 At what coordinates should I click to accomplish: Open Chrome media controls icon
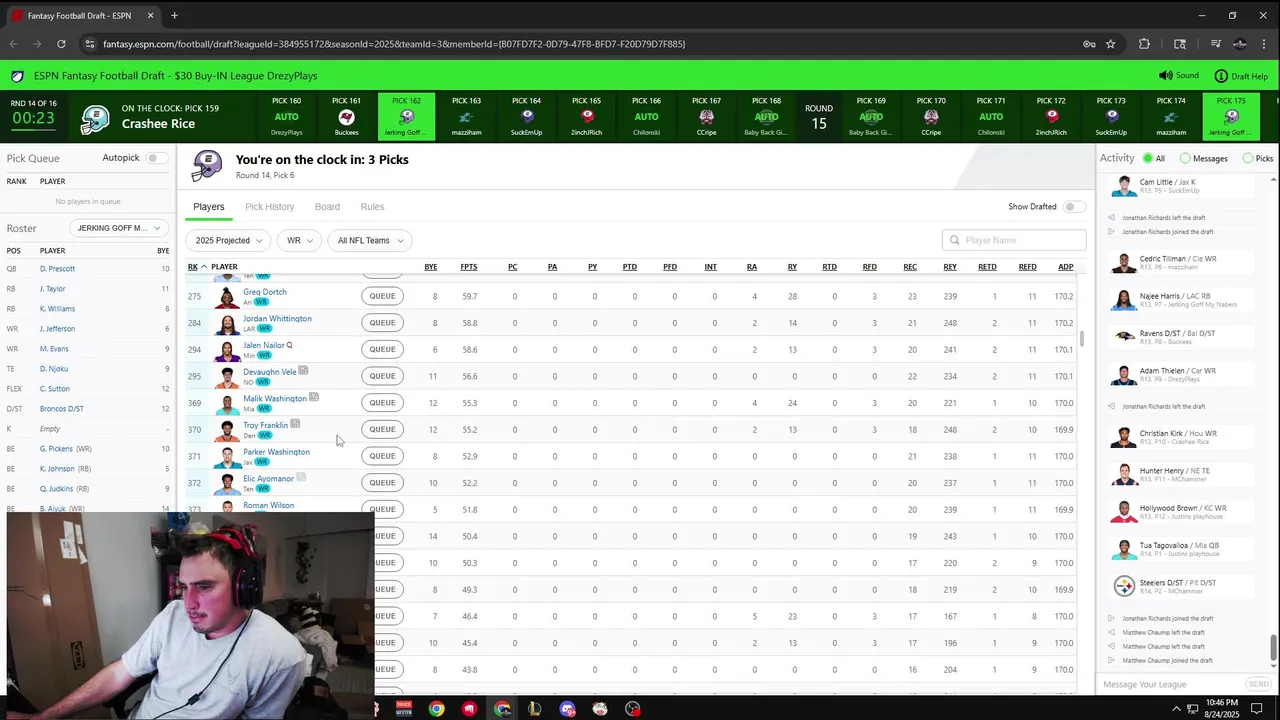click(1215, 44)
